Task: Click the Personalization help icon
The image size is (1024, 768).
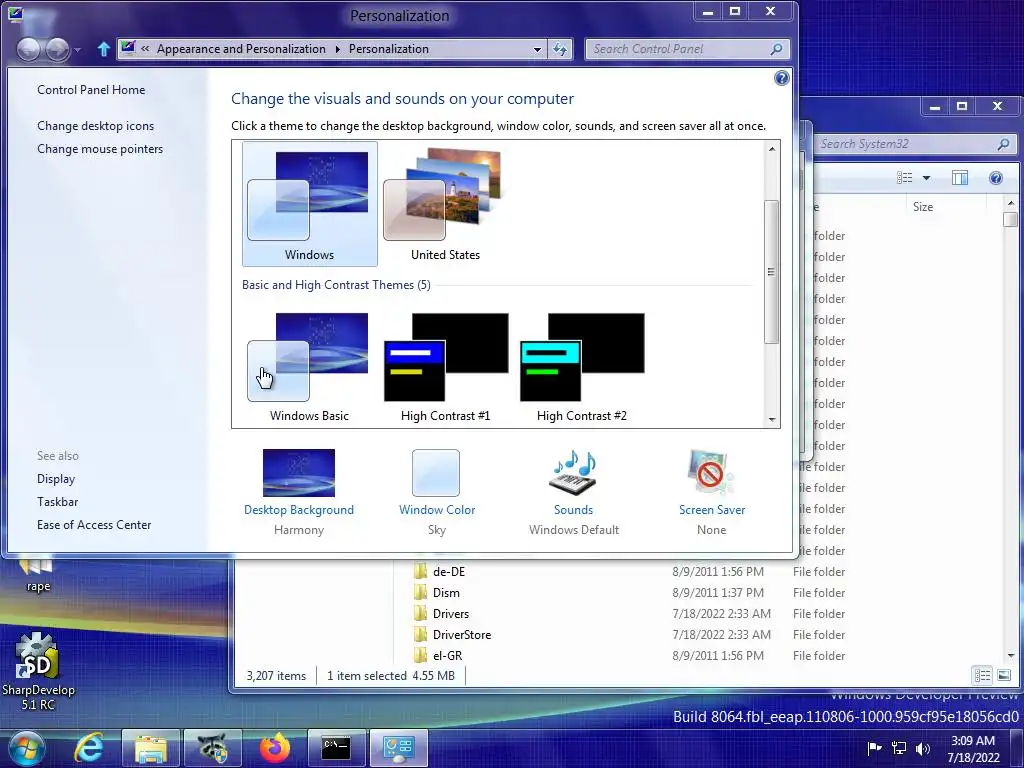Action: coord(781,78)
